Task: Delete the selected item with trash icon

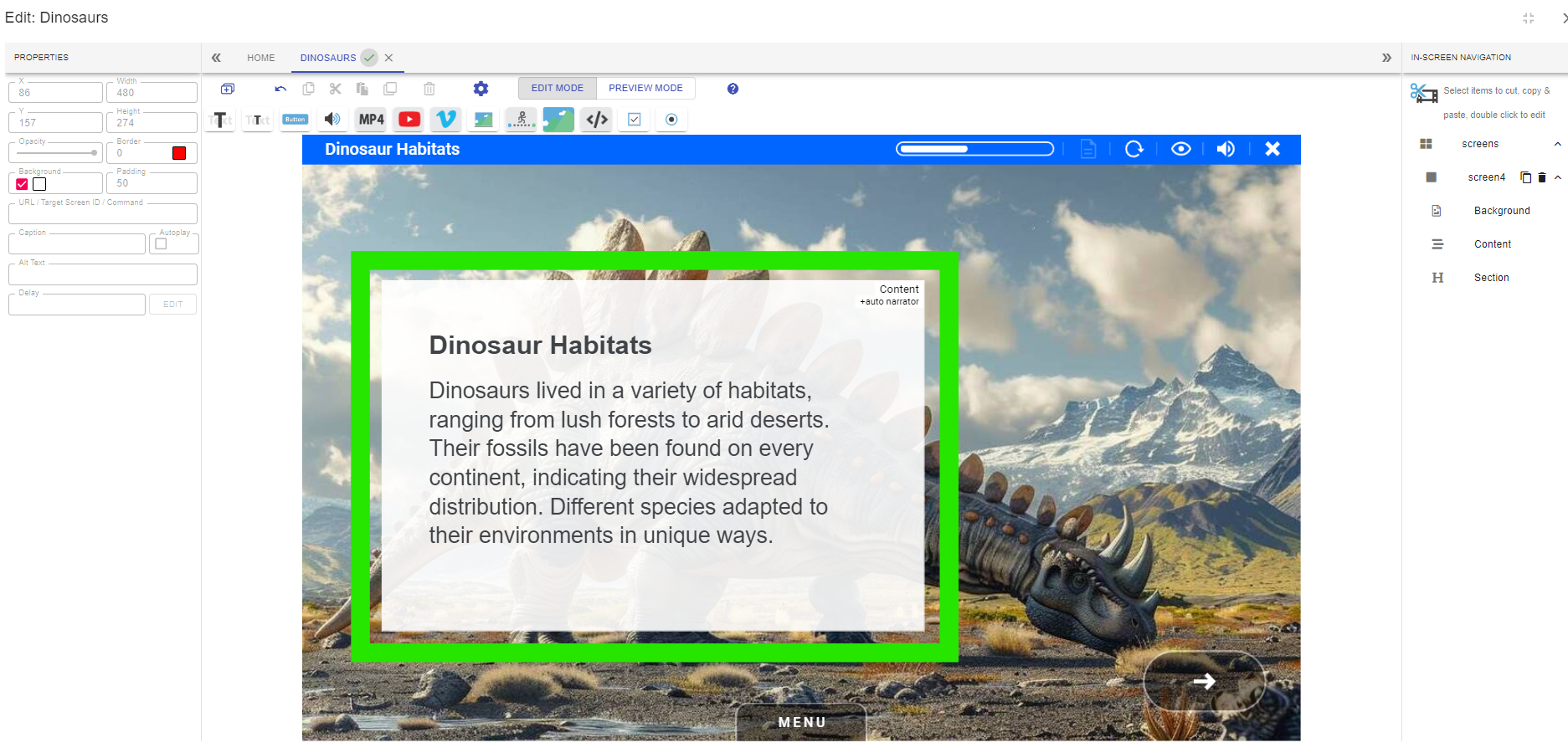Action: (x=429, y=89)
